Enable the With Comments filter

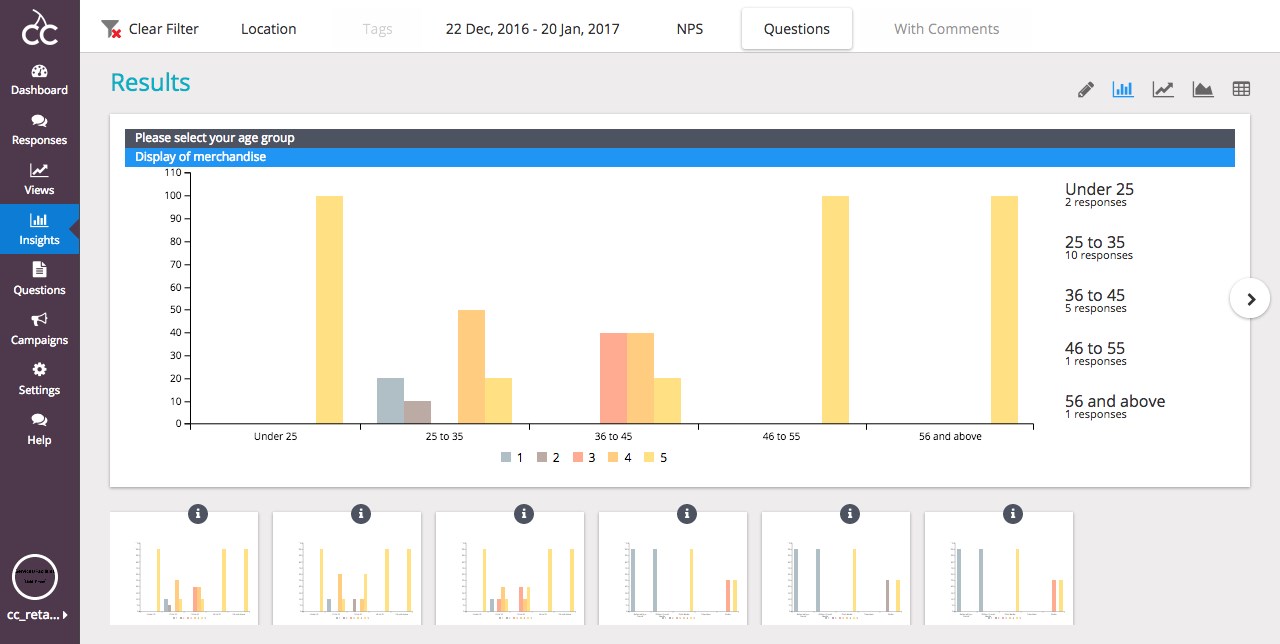945,29
